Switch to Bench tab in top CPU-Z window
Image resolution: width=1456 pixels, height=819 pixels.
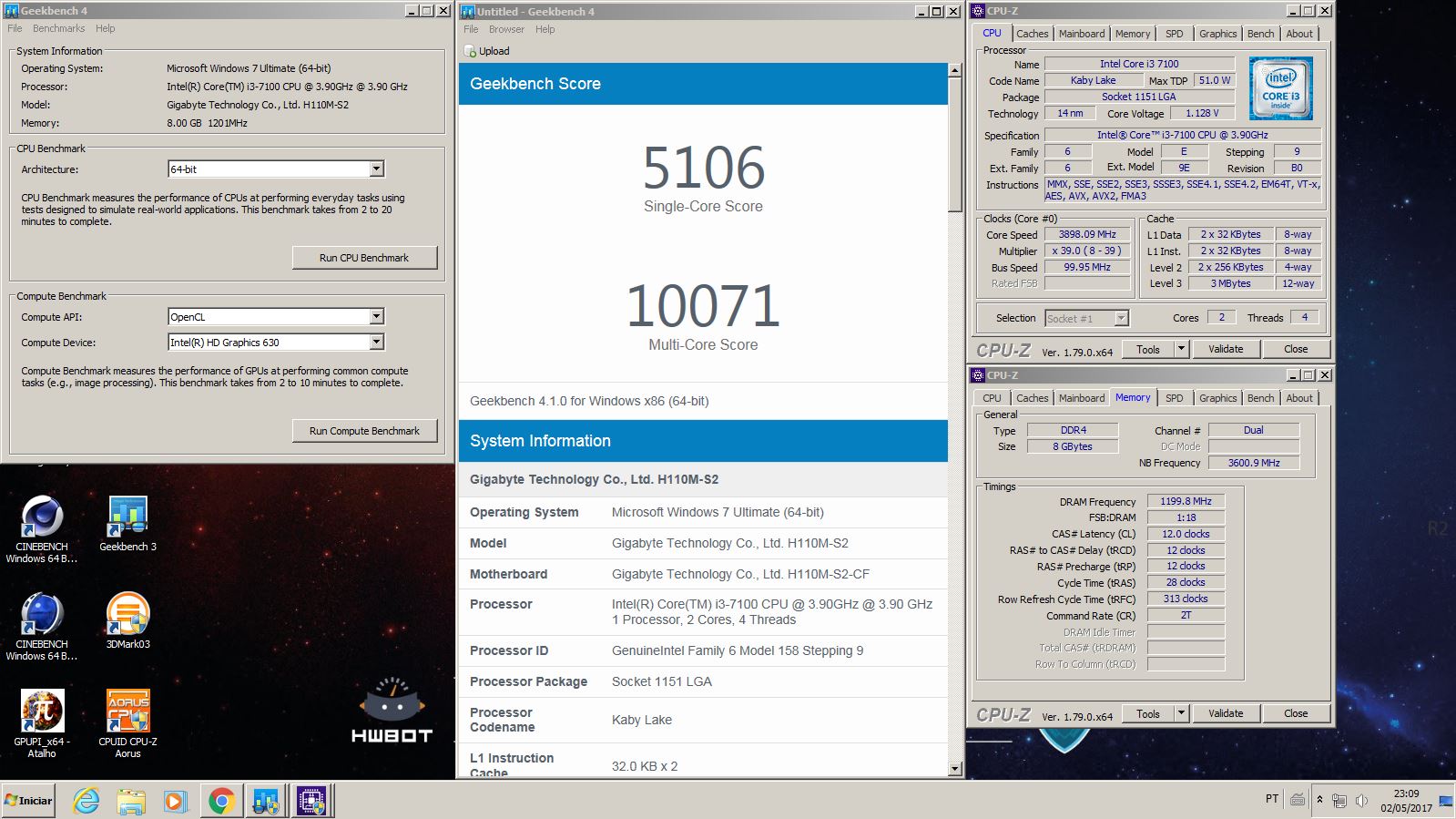coord(1260,34)
